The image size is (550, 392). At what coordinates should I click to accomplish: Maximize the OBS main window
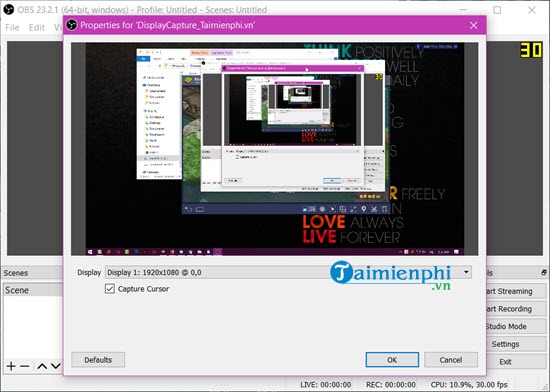coord(497,10)
